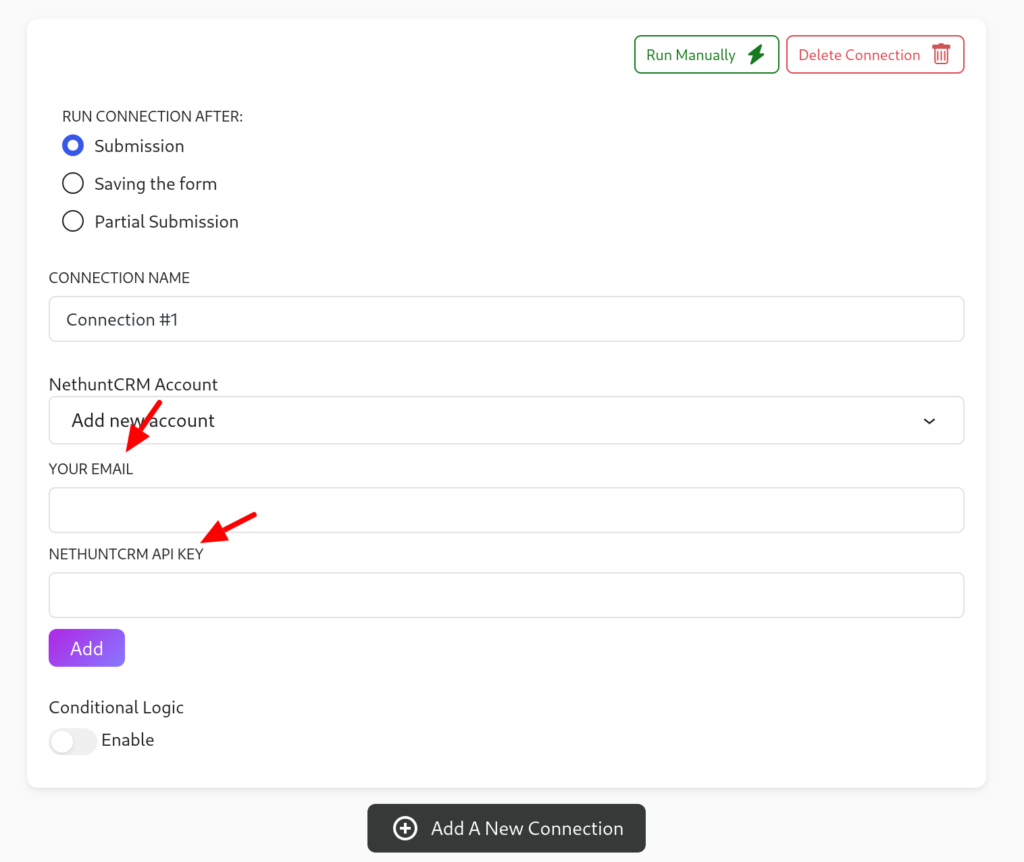Click the NethuntCRM API Key field
1024x862 pixels.
(506, 596)
